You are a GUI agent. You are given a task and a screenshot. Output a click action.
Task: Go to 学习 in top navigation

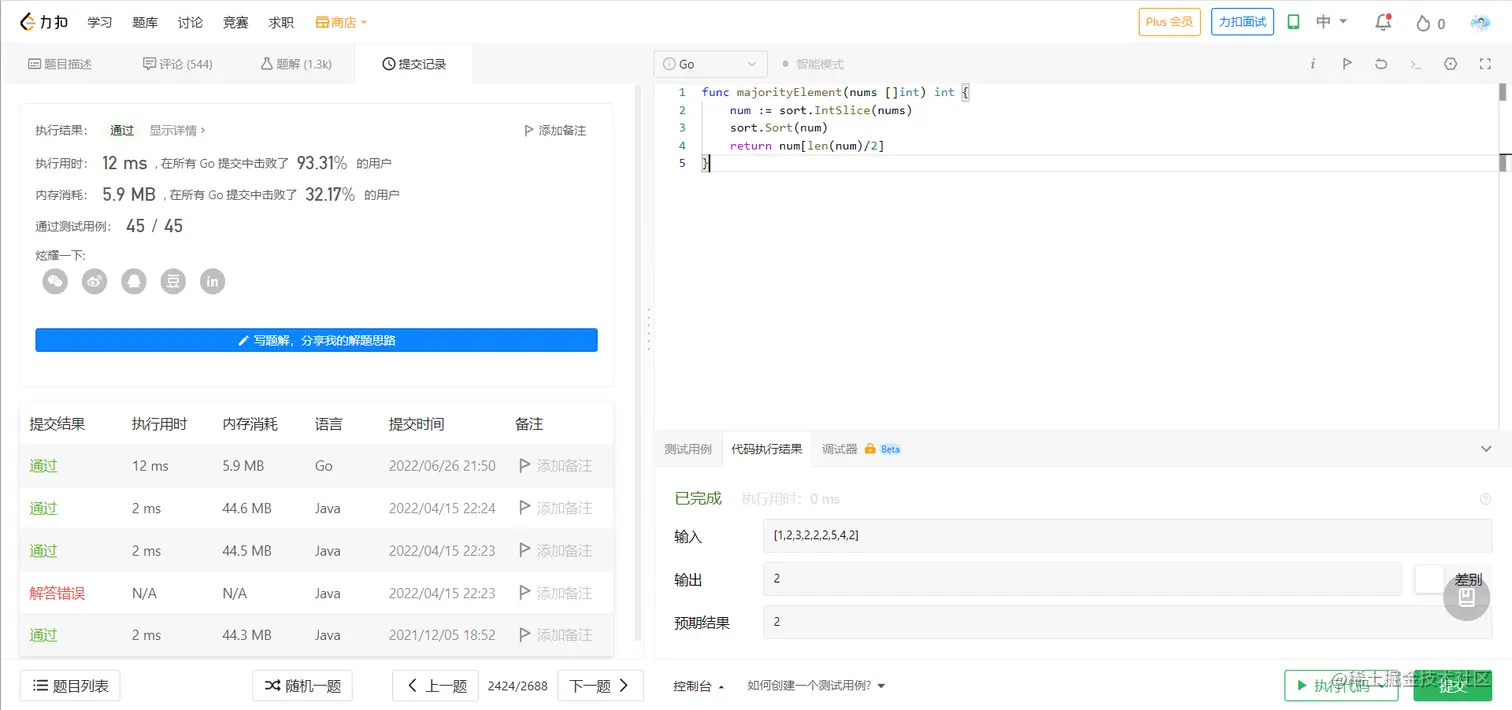pos(100,22)
